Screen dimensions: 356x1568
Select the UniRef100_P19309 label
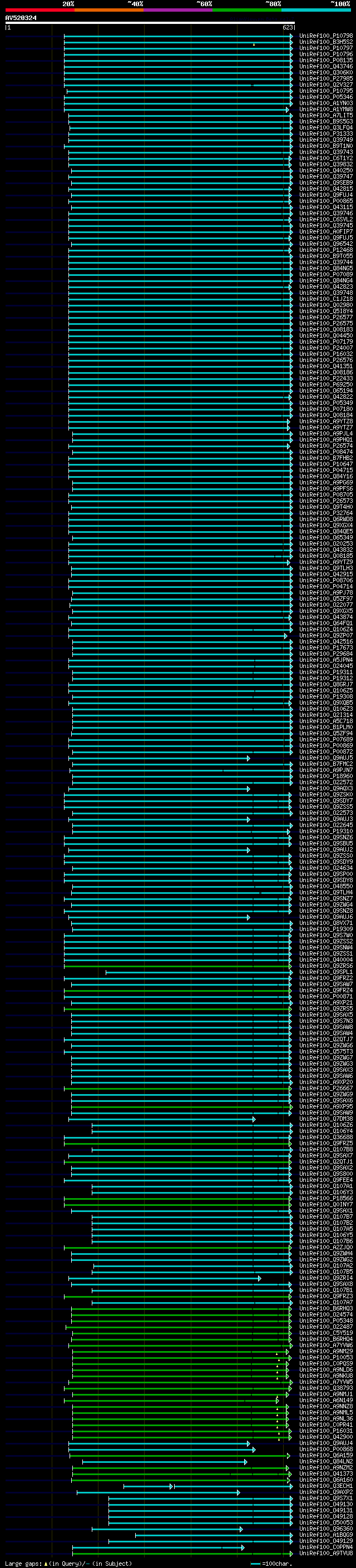point(326,929)
